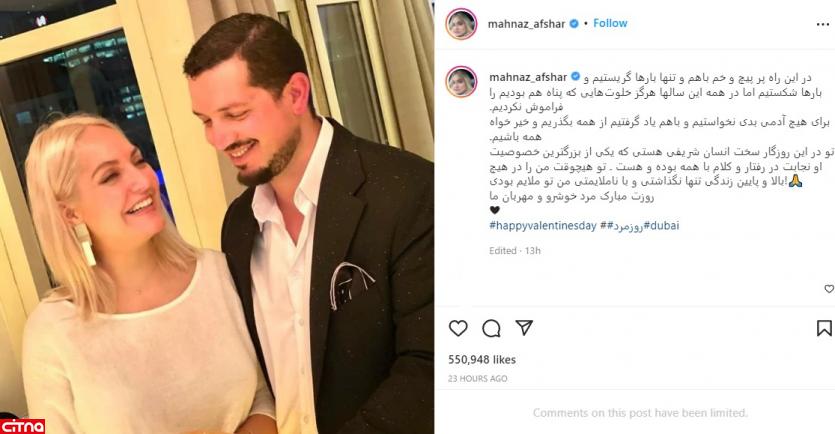Open the #dubai hashtag
Screen dimensions: 835x434
661,225
